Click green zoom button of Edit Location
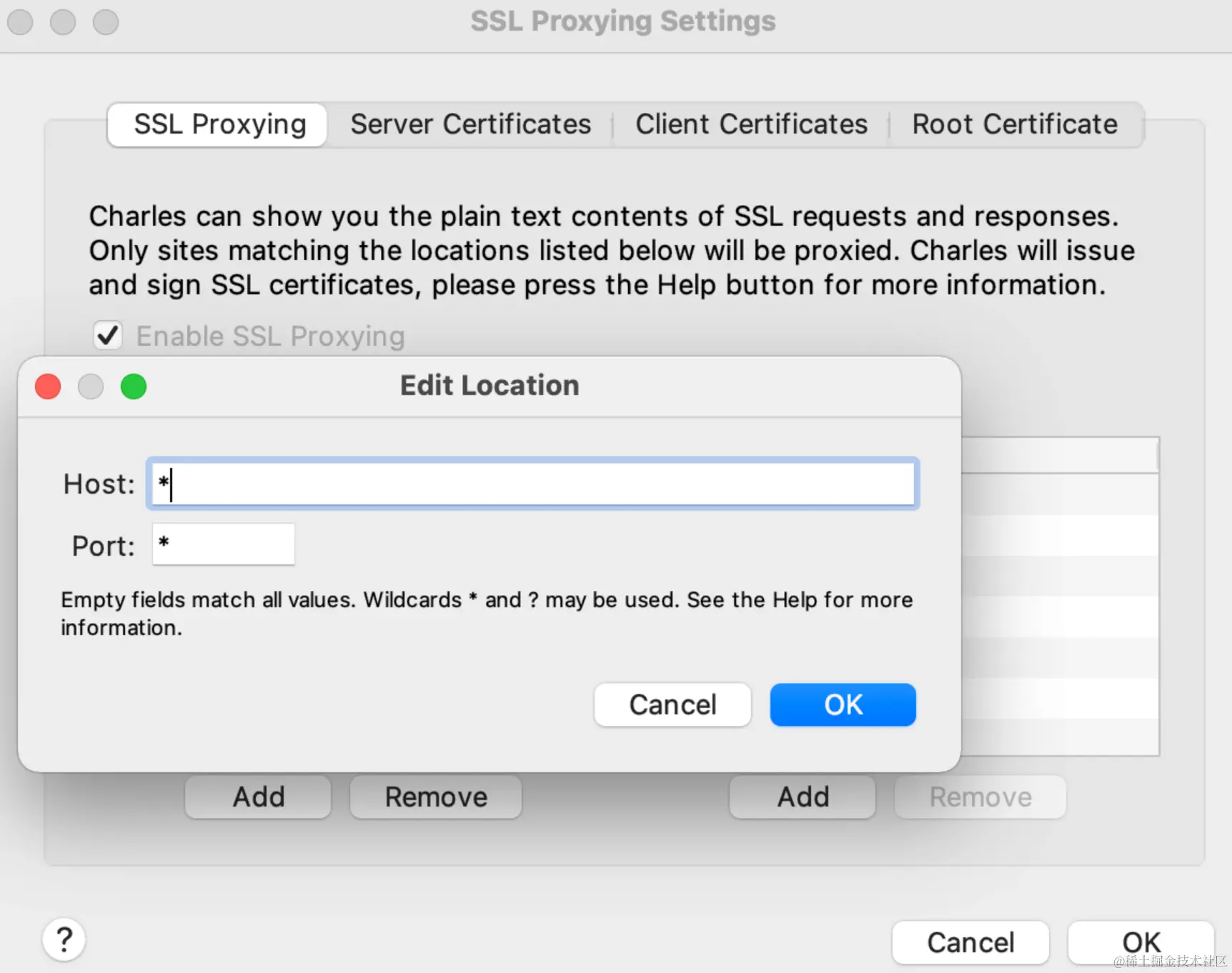 click(x=134, y=386)
